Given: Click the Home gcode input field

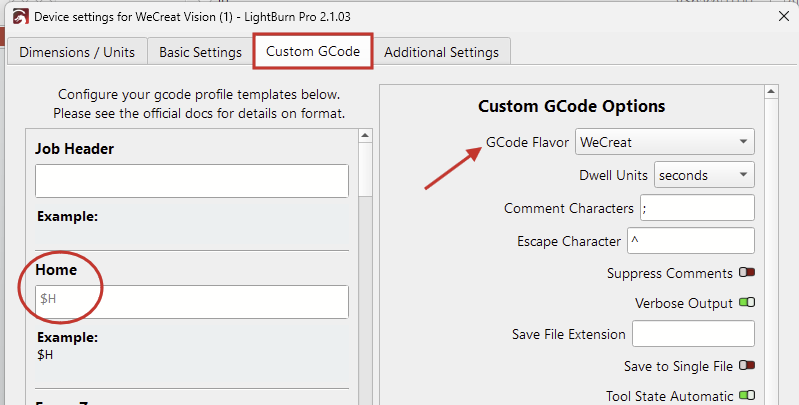Looking at the screenshot, I should (x=192, y=302).
